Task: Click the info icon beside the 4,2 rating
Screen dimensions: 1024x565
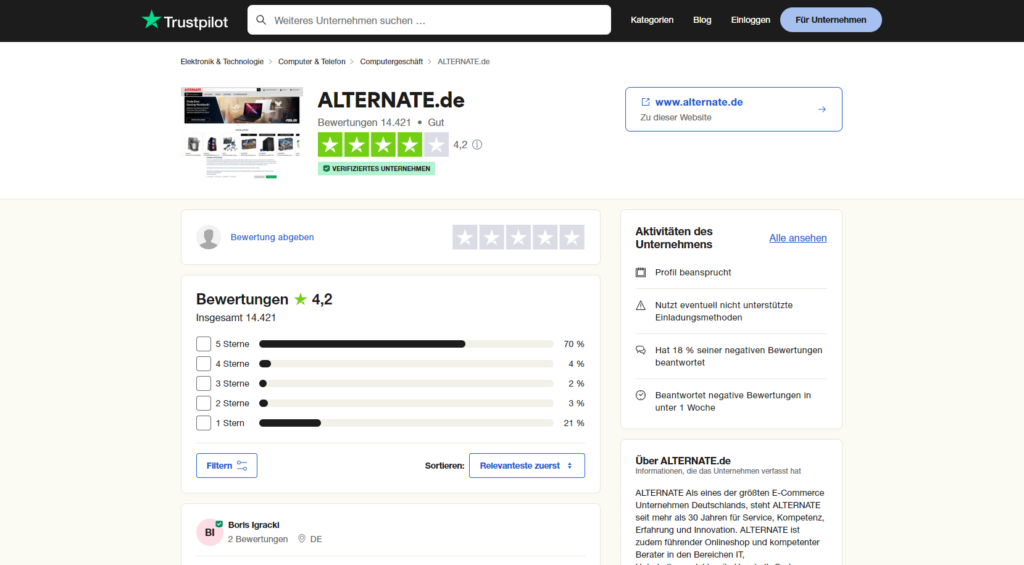Action: (x=477, y=145)
